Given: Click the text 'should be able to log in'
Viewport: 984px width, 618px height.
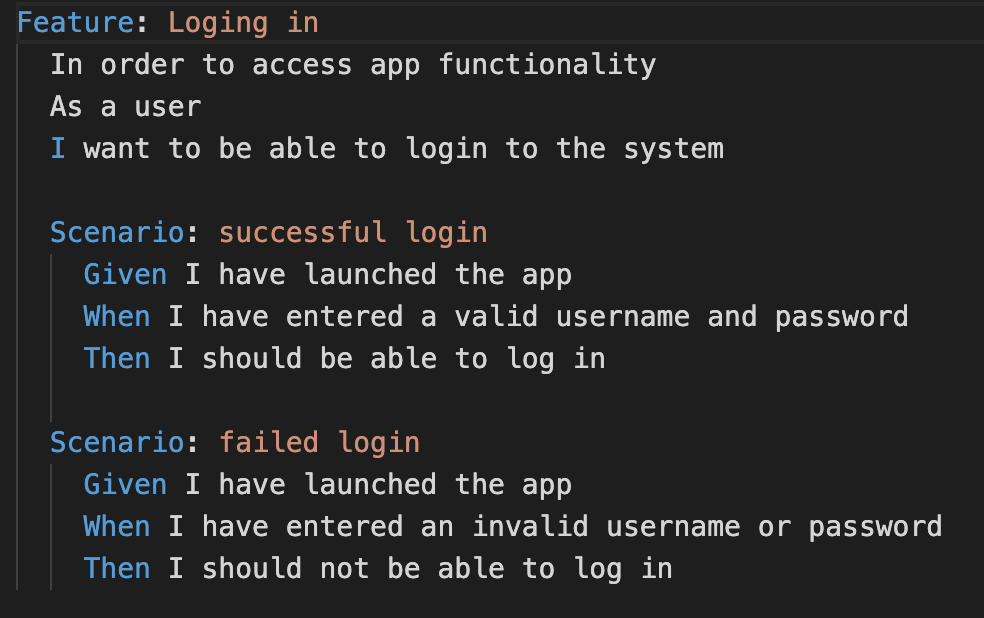Looking at the screenshot, I should tap(404, 360).
